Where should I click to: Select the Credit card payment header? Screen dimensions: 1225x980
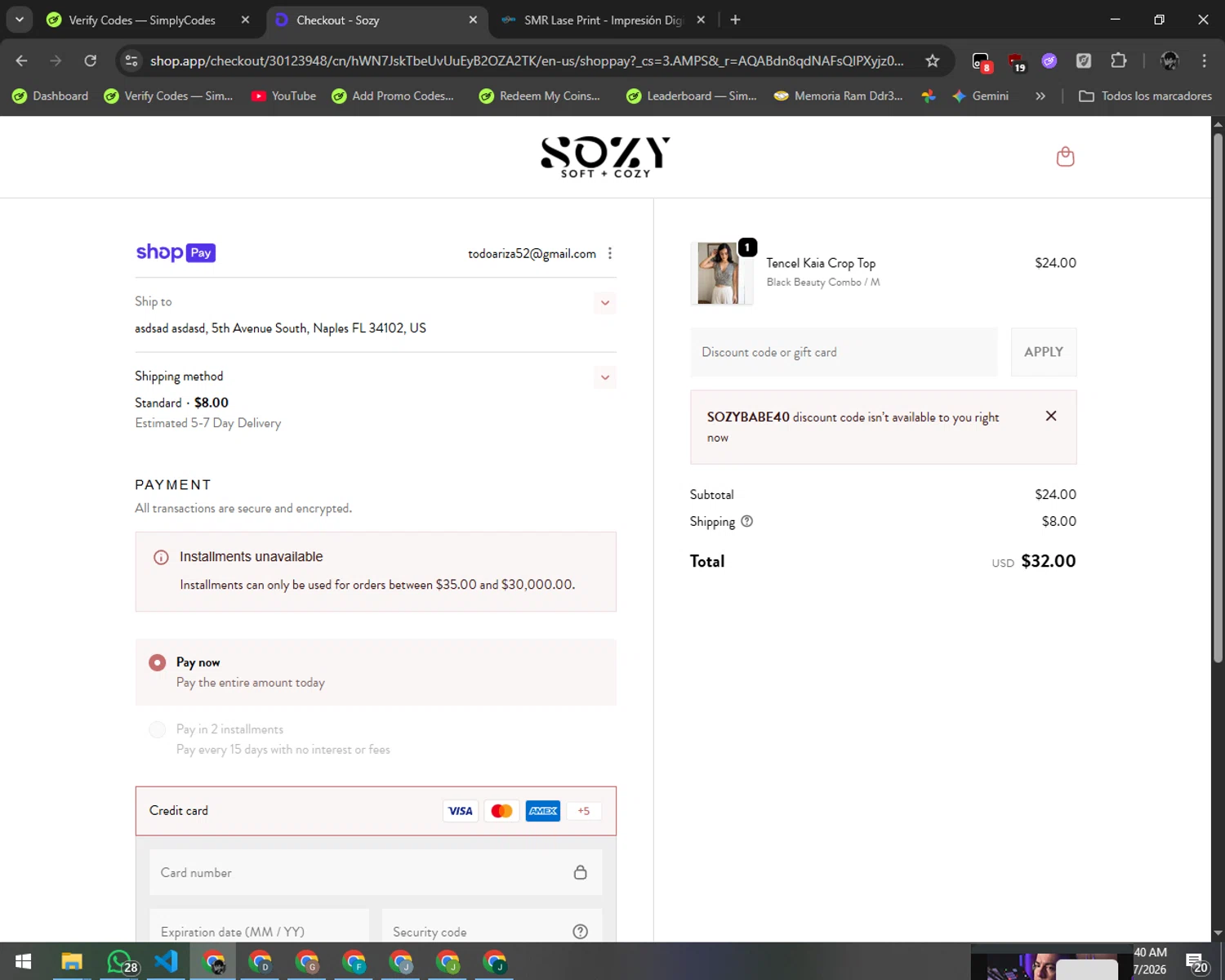point(376,811)
